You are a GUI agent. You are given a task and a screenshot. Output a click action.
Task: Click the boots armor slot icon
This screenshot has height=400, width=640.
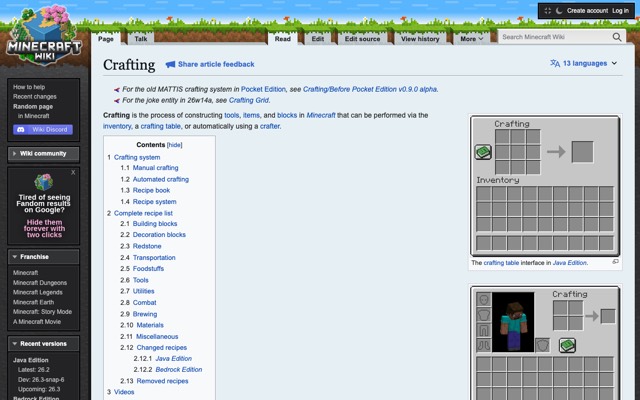pyautogui.click(x=484, y=345)
